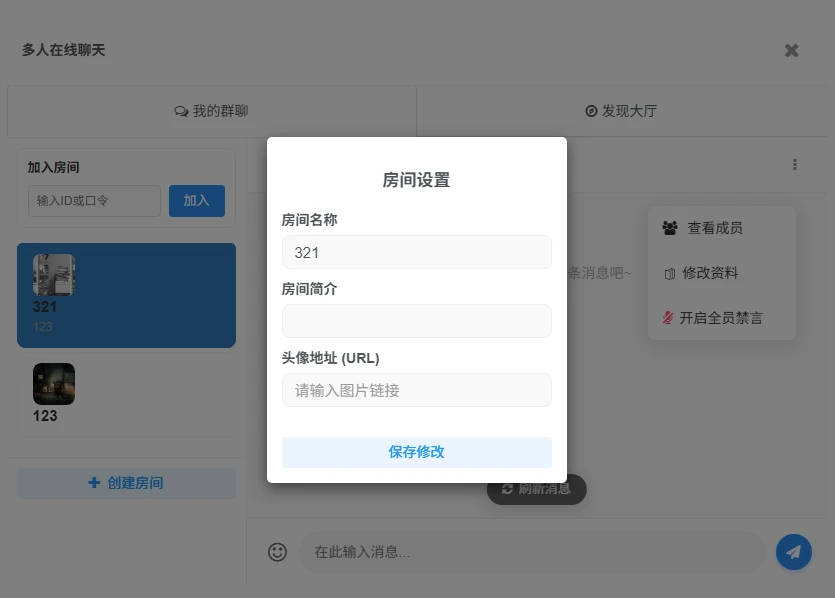This screenshot has height=598, width=835.
Task: Click 查看成员 to view members
Action: pyautogui.click(x=713, y=227)
